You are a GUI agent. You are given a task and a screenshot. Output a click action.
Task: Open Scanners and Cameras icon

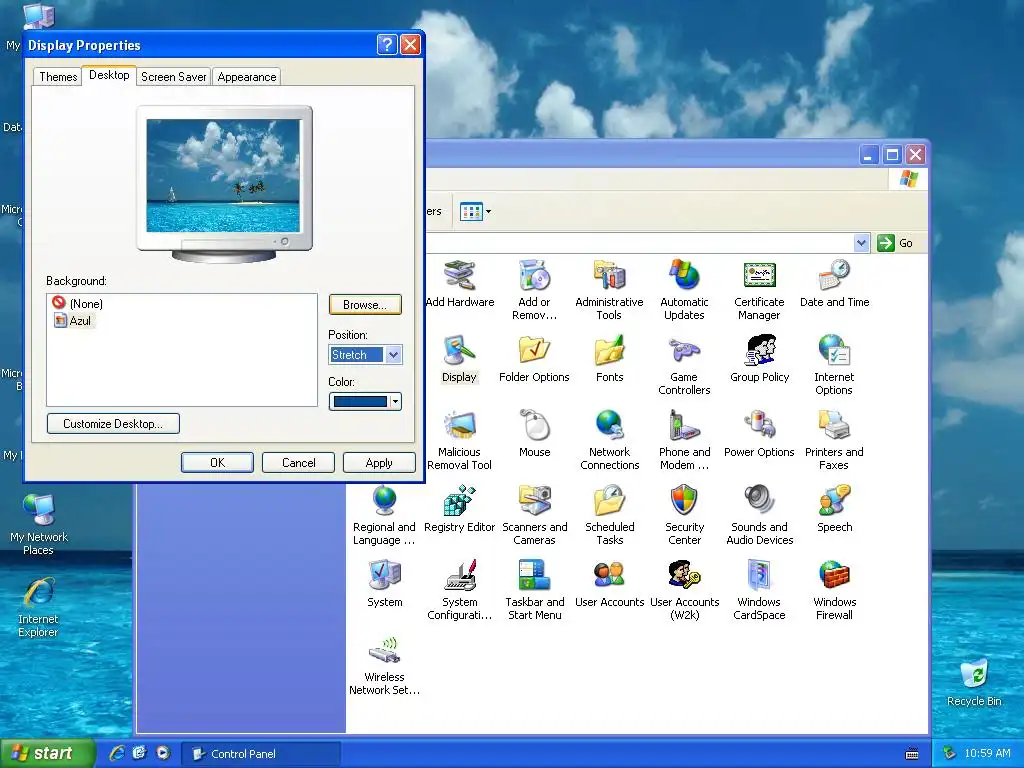(534, 515)
